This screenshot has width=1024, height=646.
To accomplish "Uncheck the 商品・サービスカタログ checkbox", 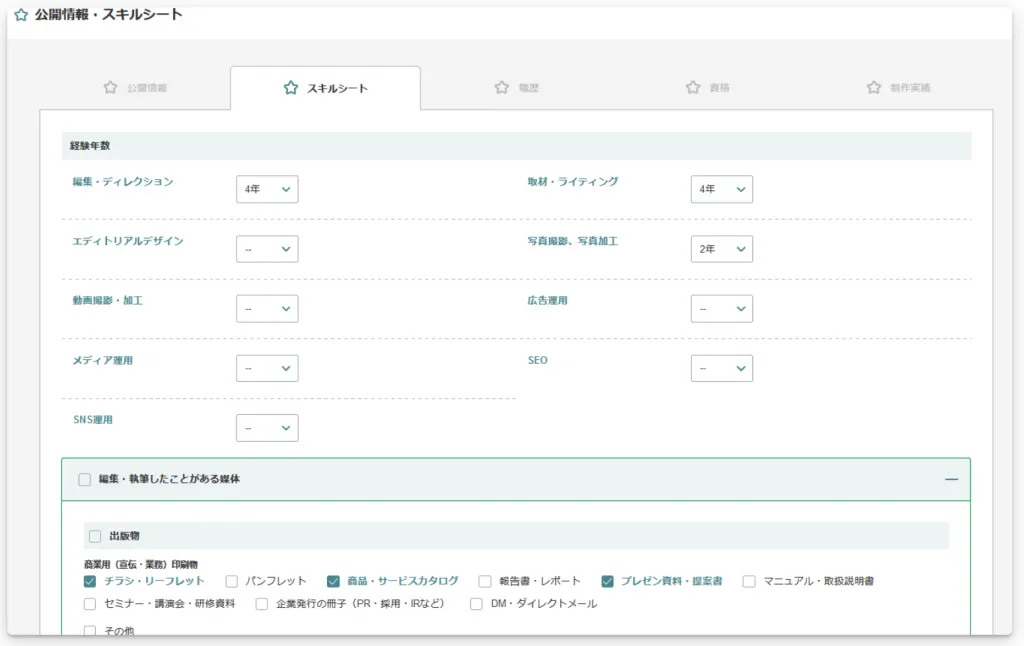I will click(333, 581).
